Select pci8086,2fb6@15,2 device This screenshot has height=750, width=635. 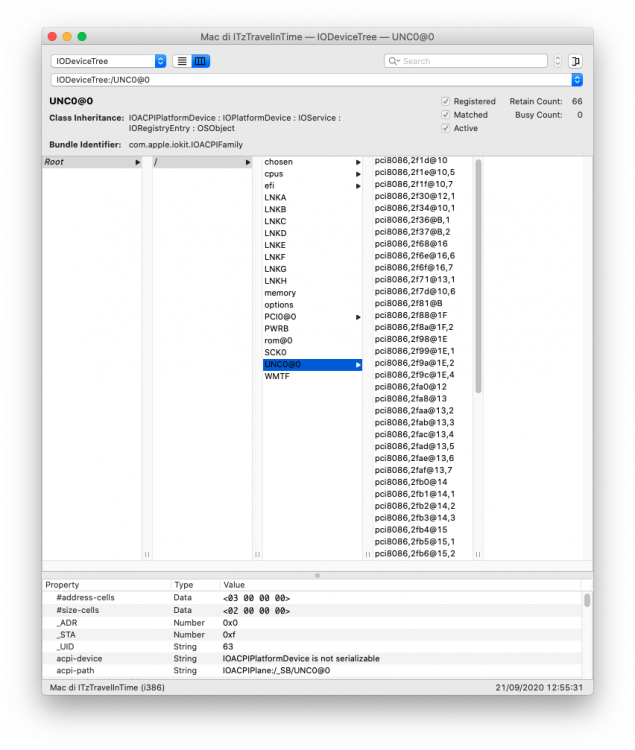pyautogui.click(x=423, y=554)
